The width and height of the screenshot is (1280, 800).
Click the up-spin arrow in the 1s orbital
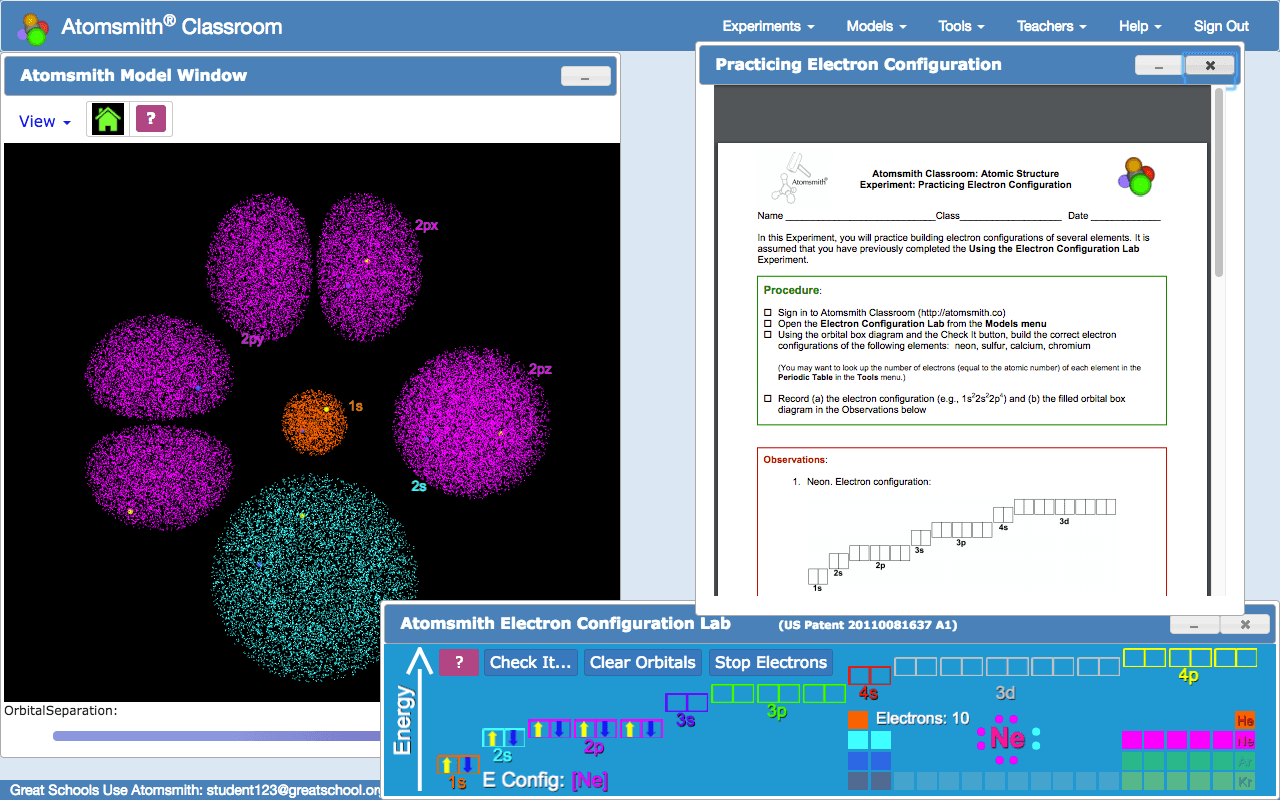click(447, 765)
